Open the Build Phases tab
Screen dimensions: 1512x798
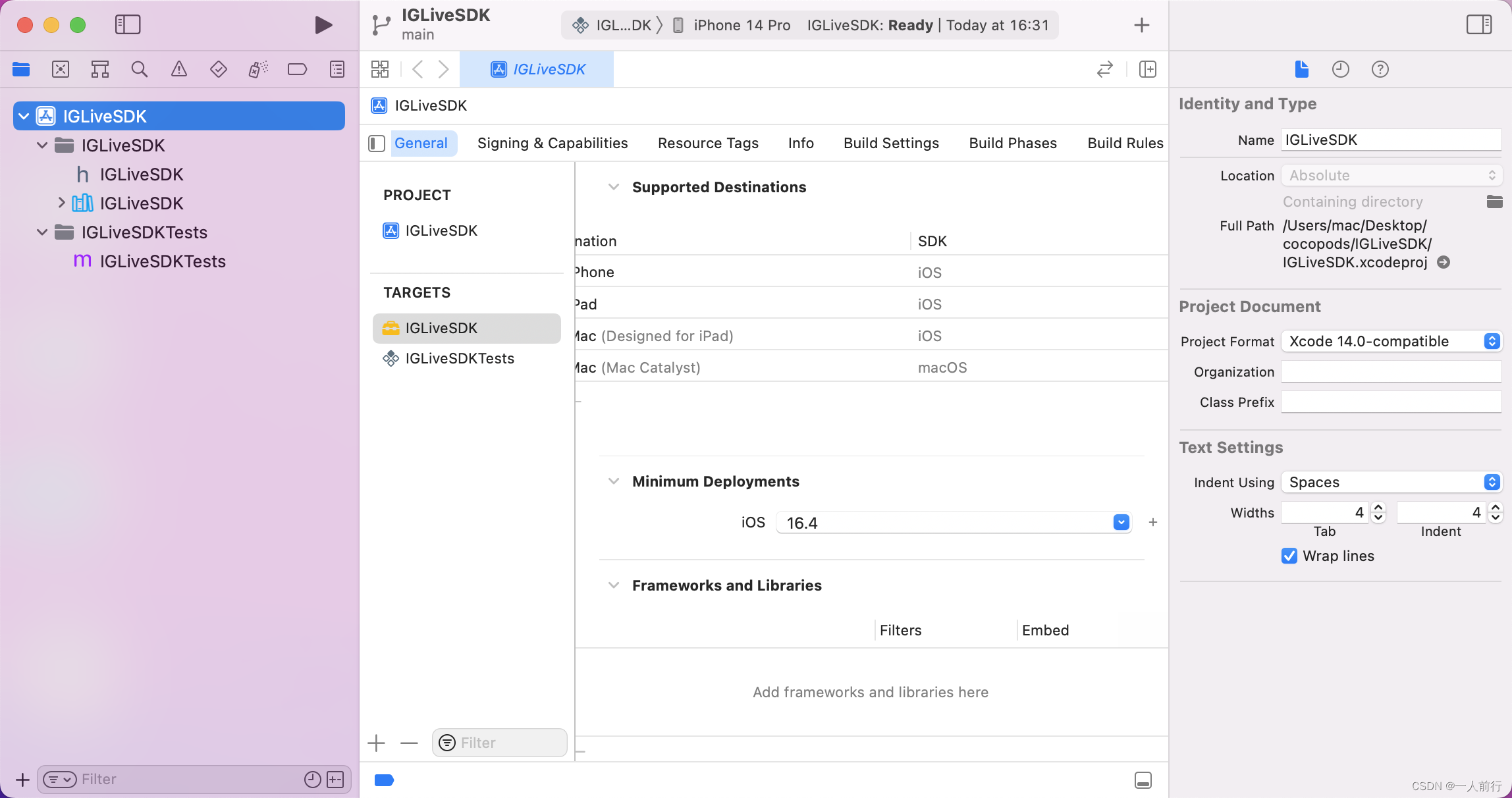[x=1013, y=144]
